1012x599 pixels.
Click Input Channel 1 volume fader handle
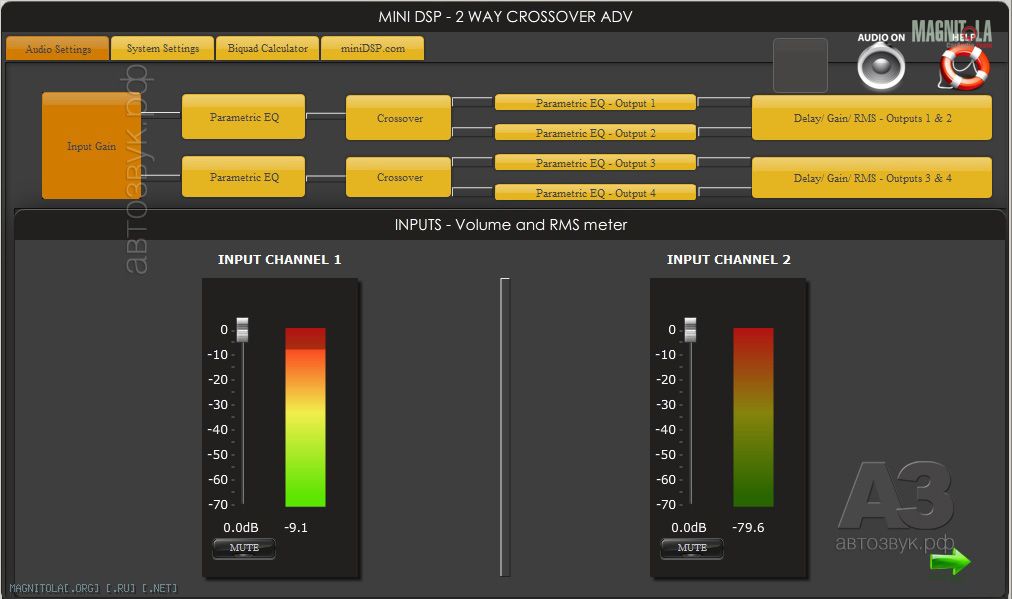pos(242,329)
